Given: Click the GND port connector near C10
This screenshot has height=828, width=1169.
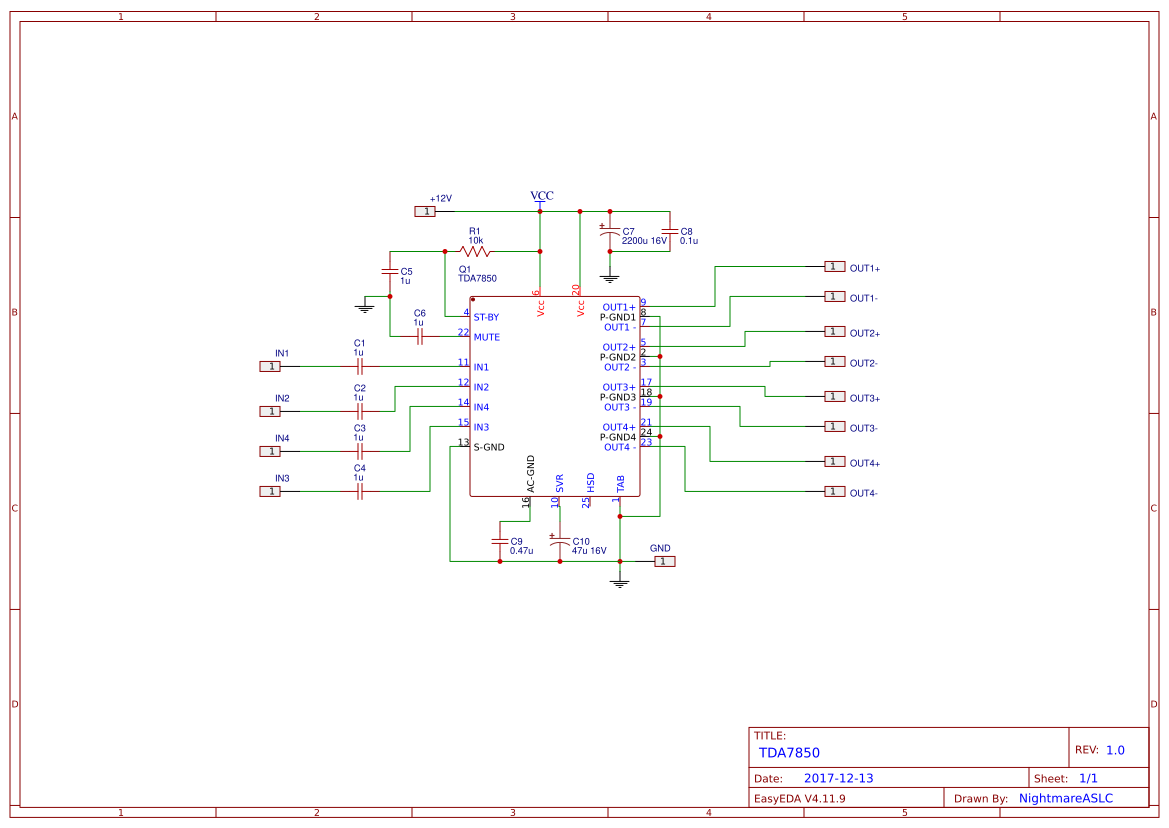Looking at the screenshot, I should click(663, 562).
